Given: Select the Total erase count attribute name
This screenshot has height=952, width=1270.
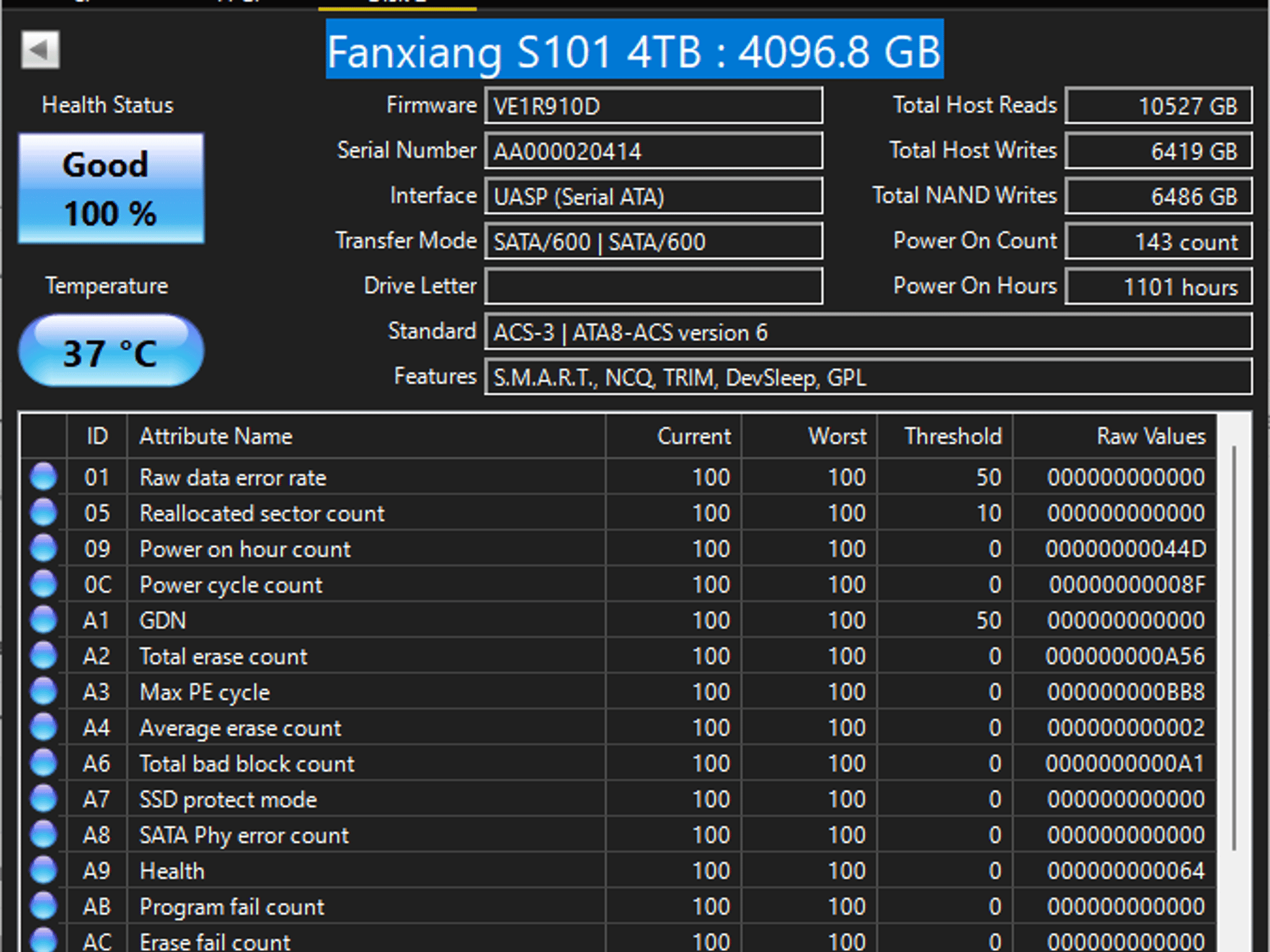Looking at the screenshot, I should click(x=223, y=656).
